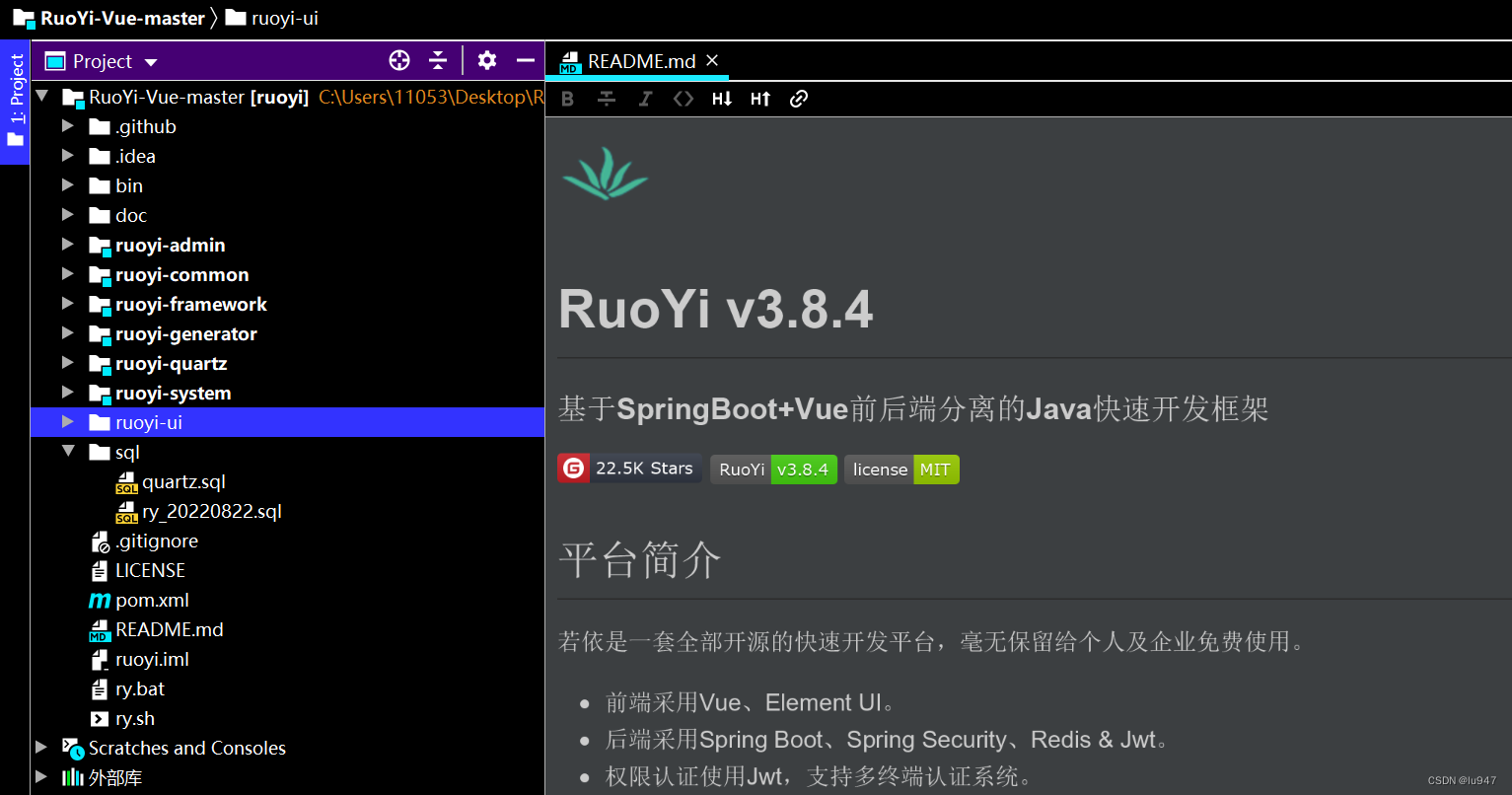
Task: Expand the bin folder
Action: [68, 185]
